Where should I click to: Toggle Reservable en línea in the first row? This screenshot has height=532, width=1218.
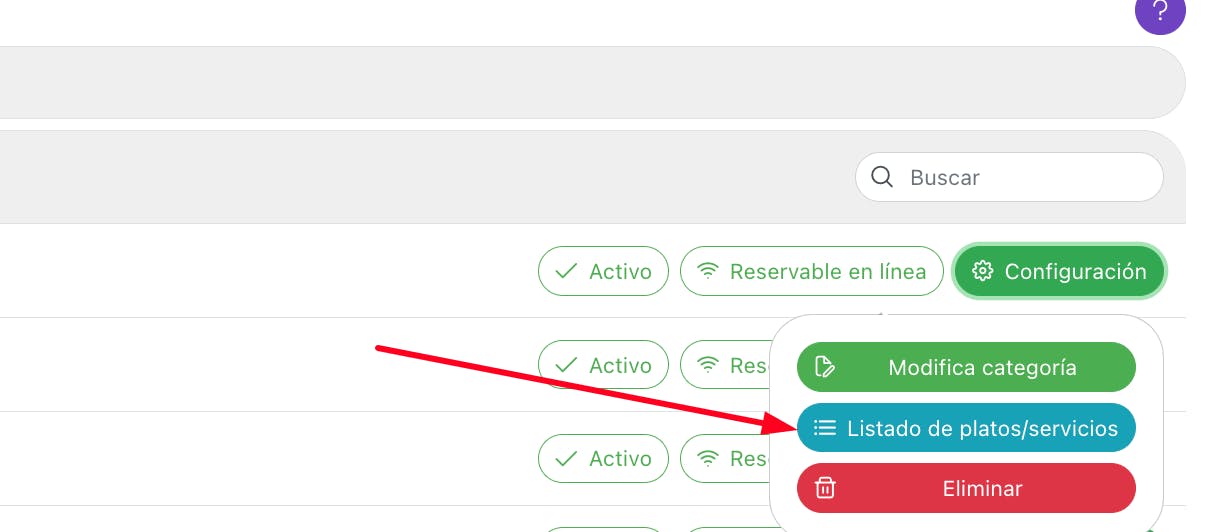click(811, 271)
